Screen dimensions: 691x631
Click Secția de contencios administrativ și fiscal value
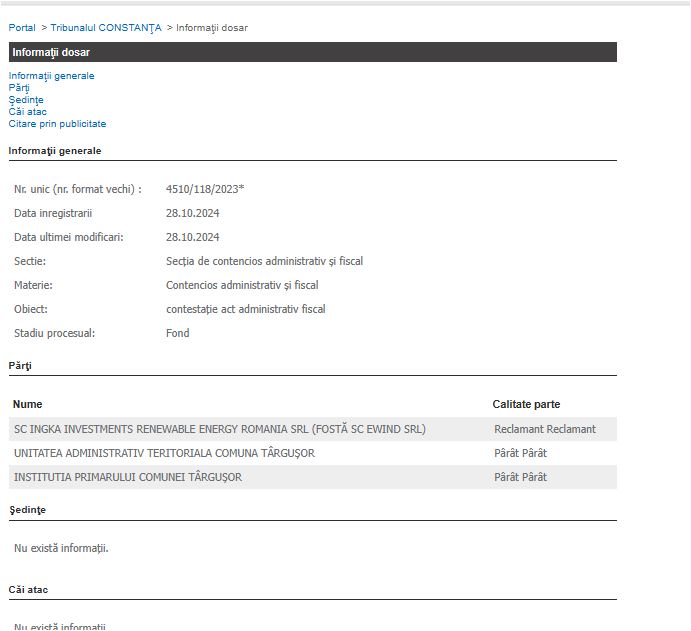pos(264,261)
